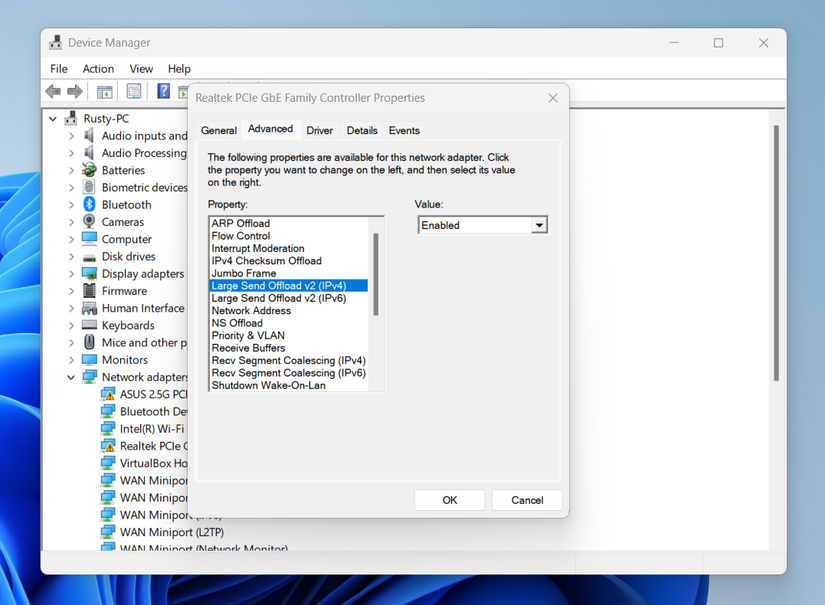
Task: Select the Batteries icon in the tree
Action: (89, 170)
